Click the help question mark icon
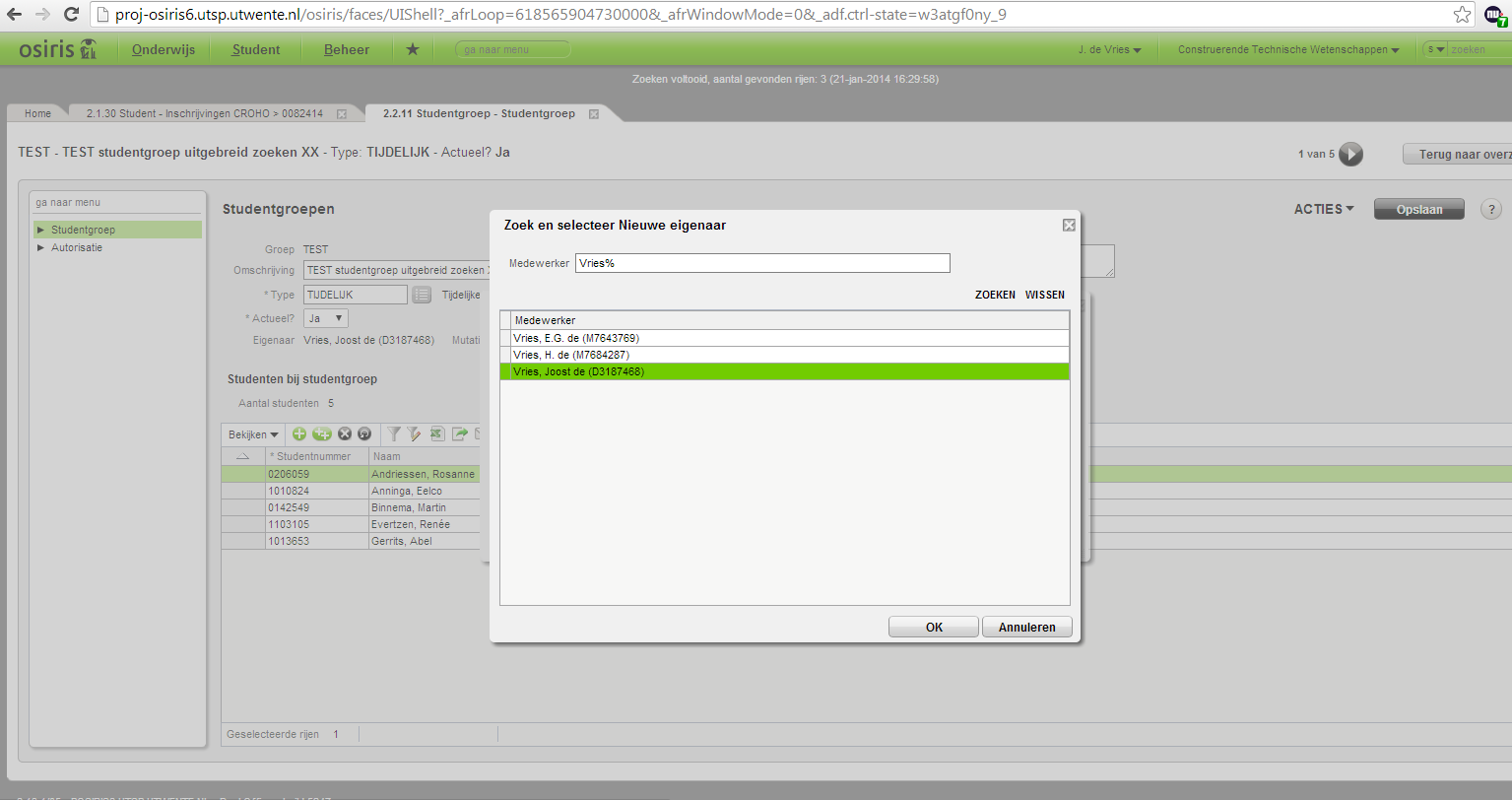1512x800 pixels. pos(1491,209)
